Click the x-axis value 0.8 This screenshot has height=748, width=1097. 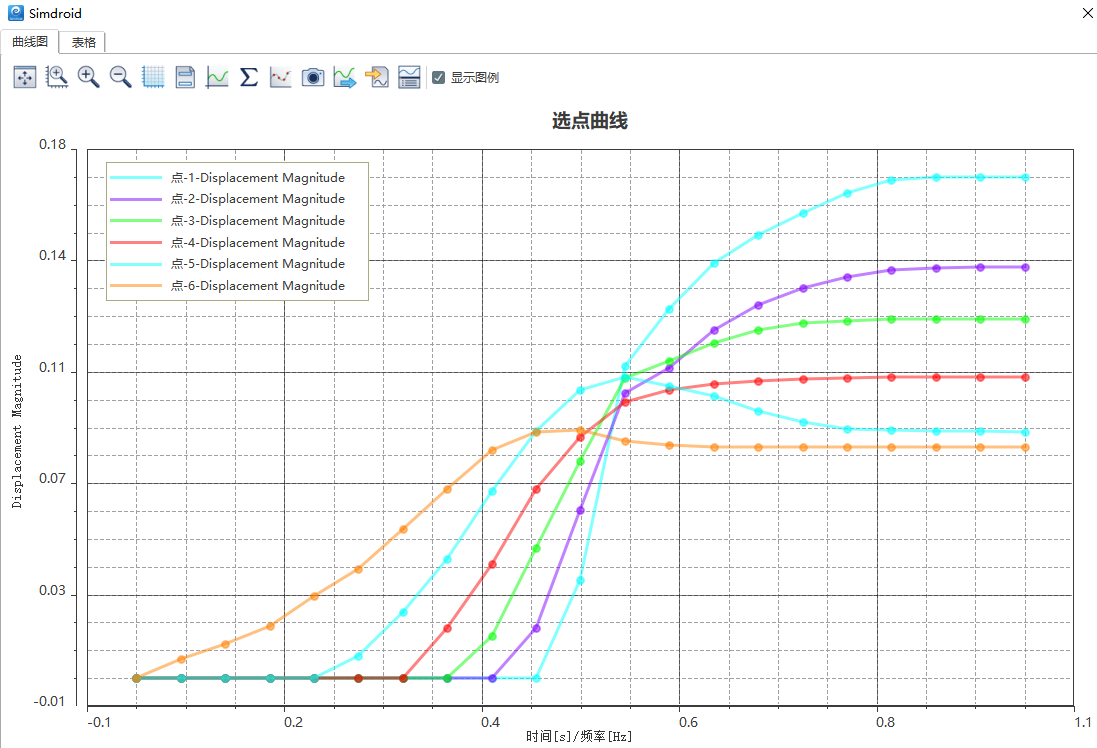coord(885,722)
